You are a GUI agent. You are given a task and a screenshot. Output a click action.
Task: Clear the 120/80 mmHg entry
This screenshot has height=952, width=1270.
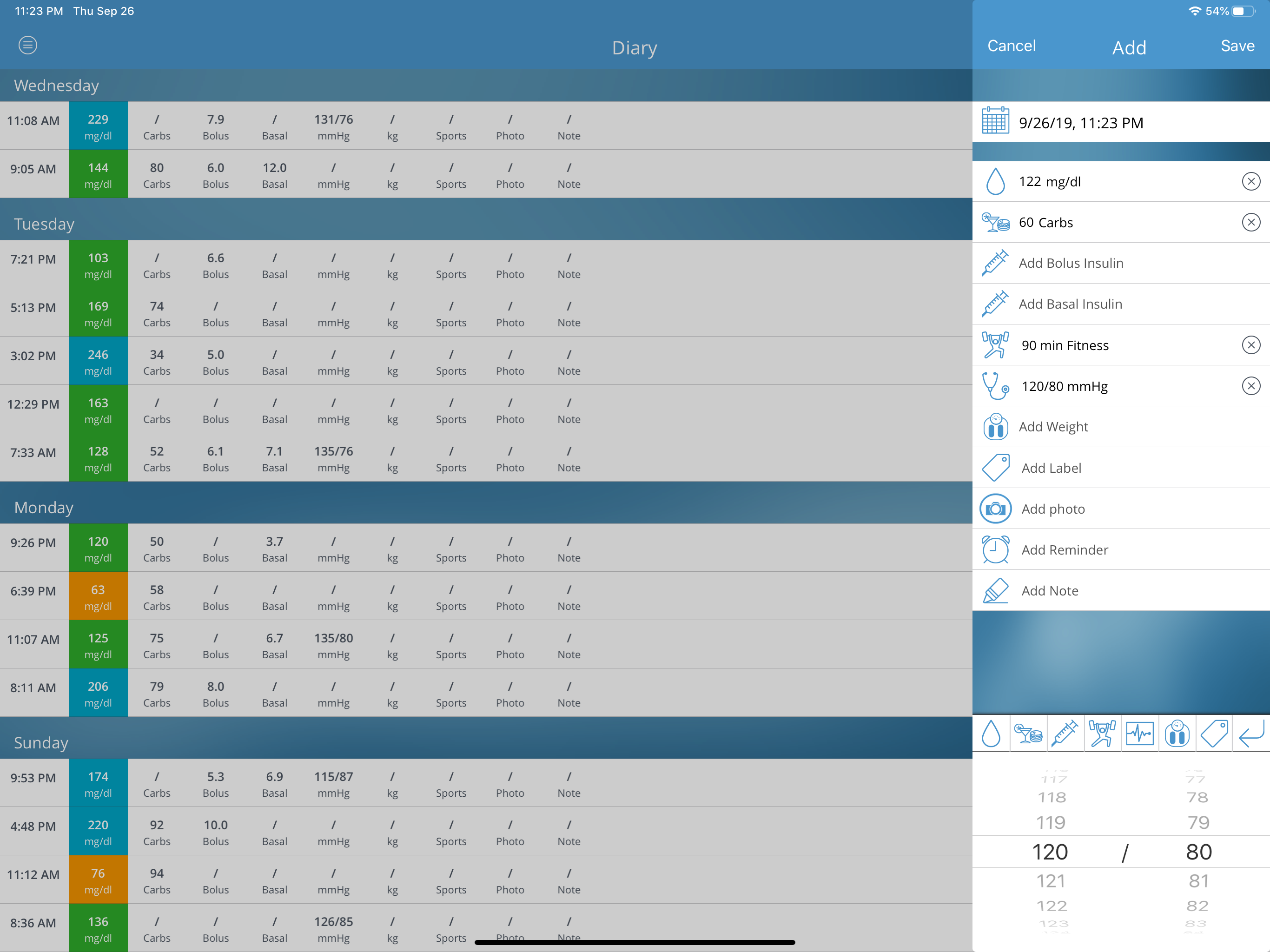(x=1250, y=386)
